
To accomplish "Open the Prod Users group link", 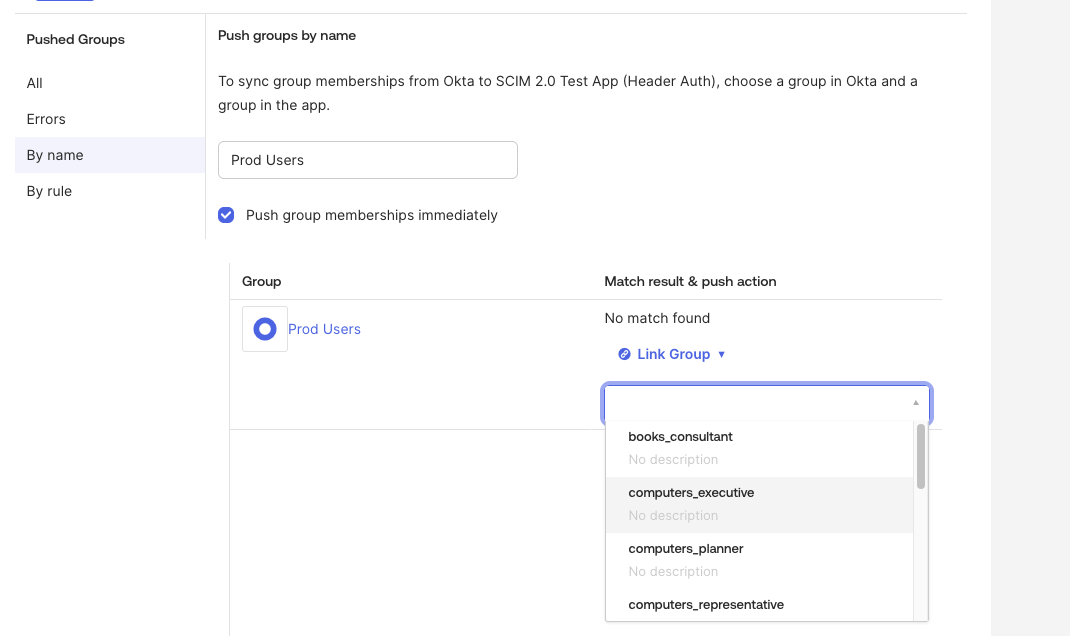I will click(324, 329).
